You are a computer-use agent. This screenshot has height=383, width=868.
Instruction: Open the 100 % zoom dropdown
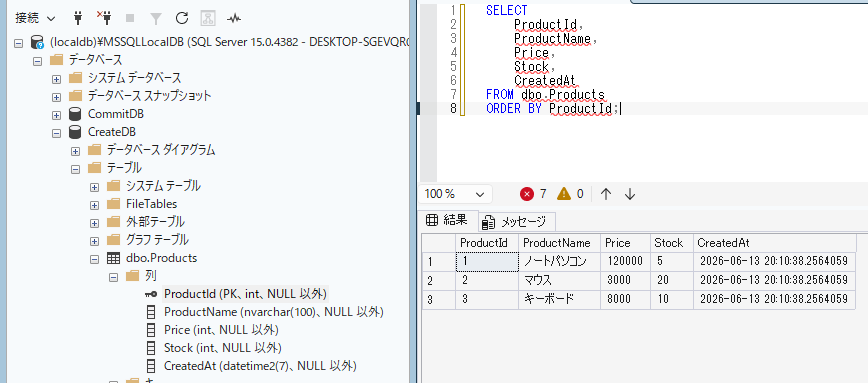455,194
